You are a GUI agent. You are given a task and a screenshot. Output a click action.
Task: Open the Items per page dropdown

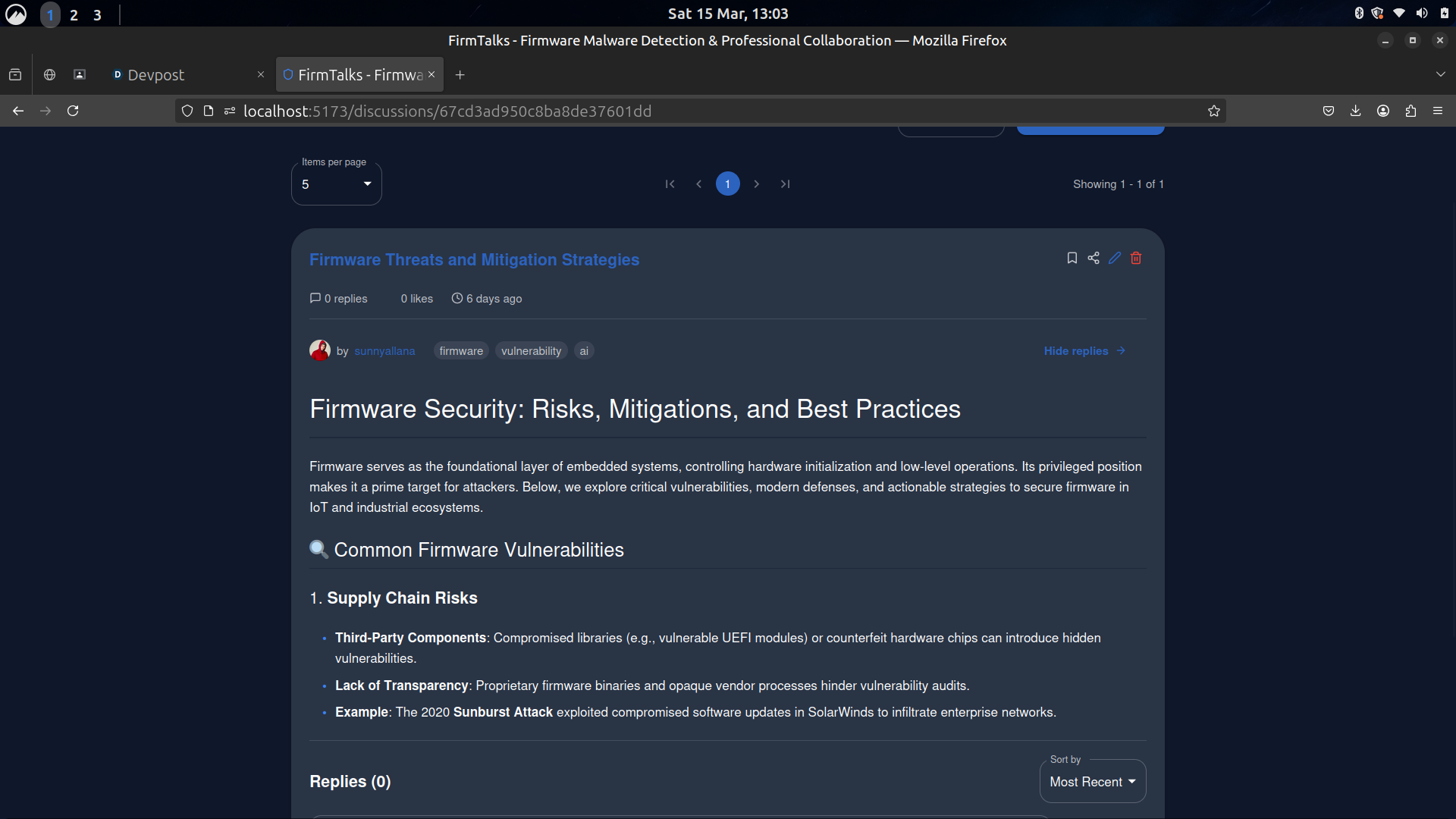pos(336,184)
